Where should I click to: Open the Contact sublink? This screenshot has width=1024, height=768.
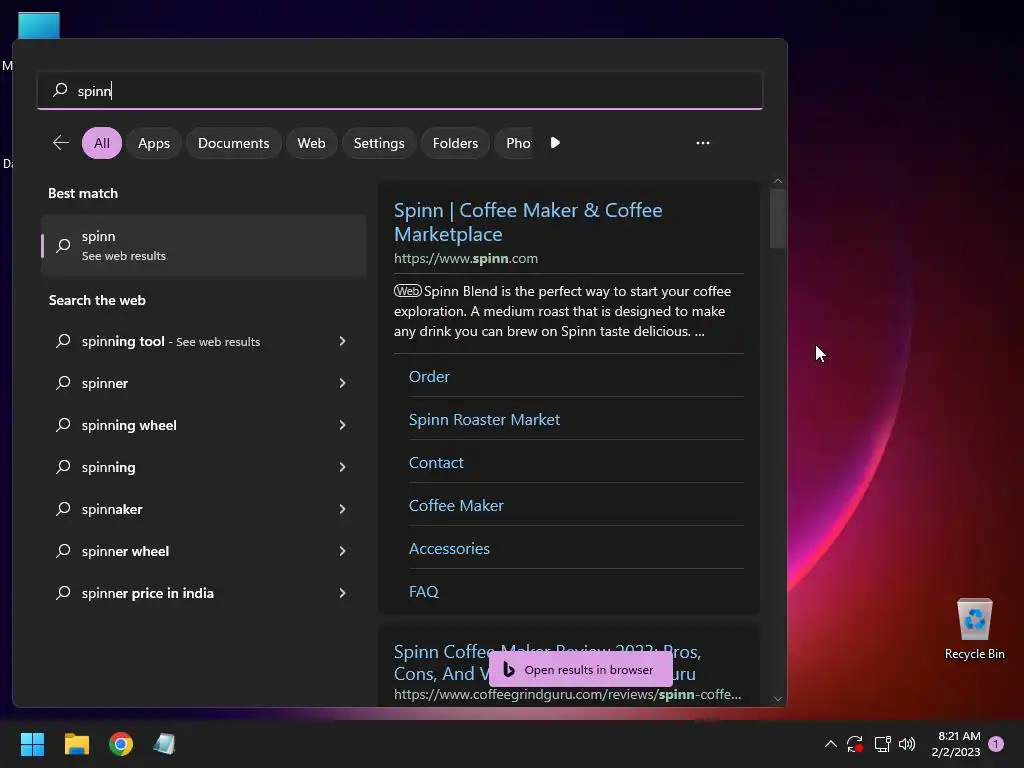click(436, 462)
